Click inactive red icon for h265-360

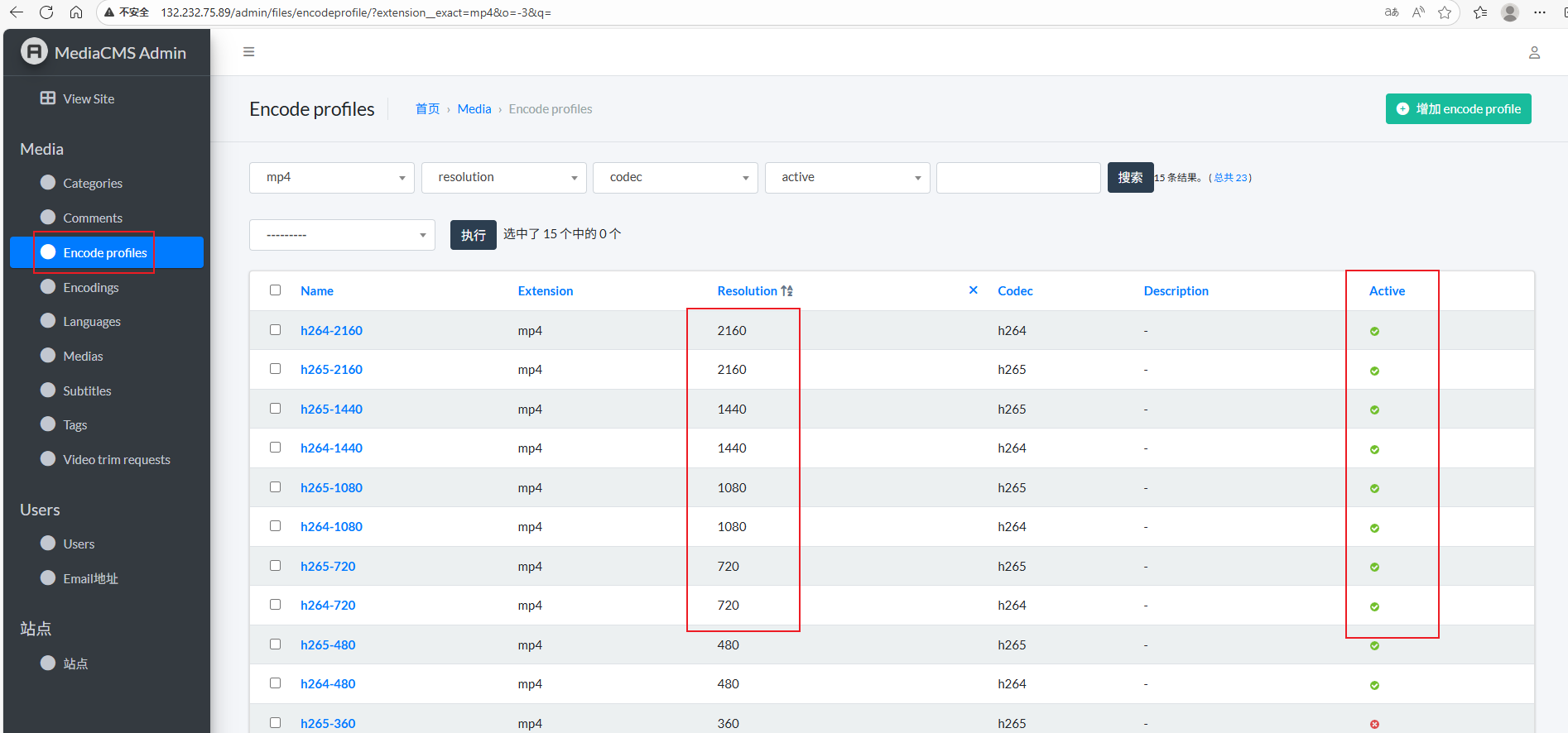[1374, 724]
